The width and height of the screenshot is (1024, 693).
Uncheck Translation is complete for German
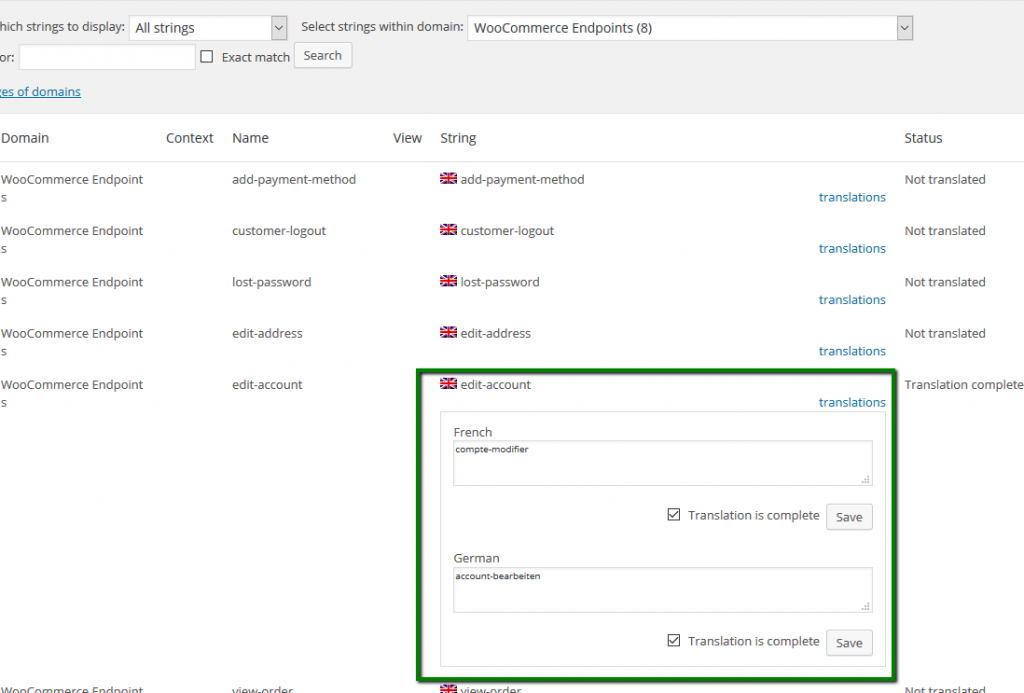(674, 641)
